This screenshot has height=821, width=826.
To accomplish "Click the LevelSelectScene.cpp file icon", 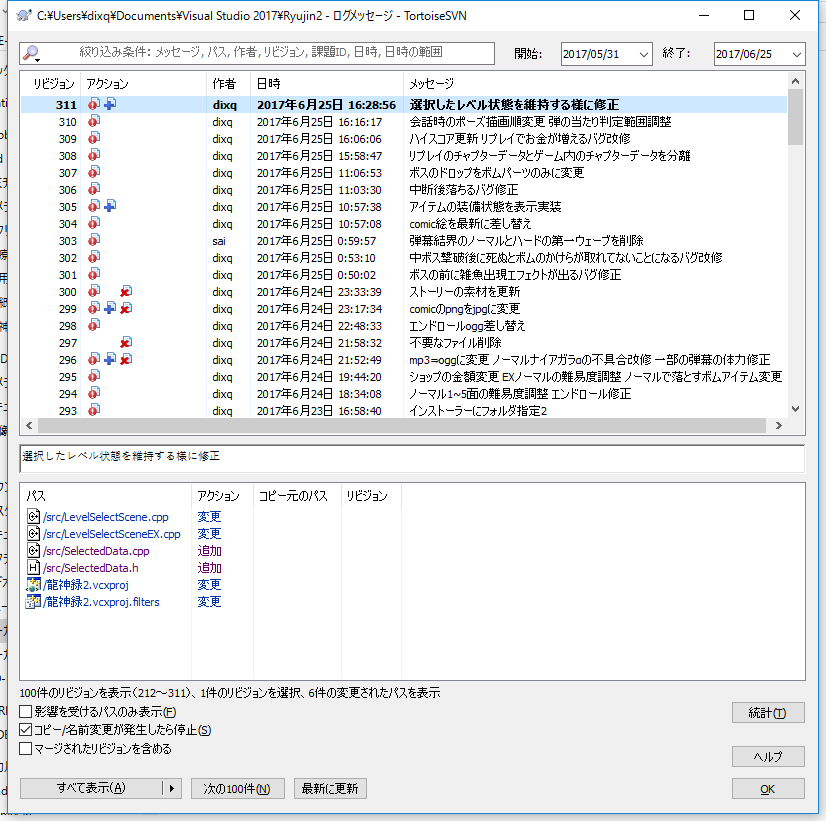I will (33, 517).
